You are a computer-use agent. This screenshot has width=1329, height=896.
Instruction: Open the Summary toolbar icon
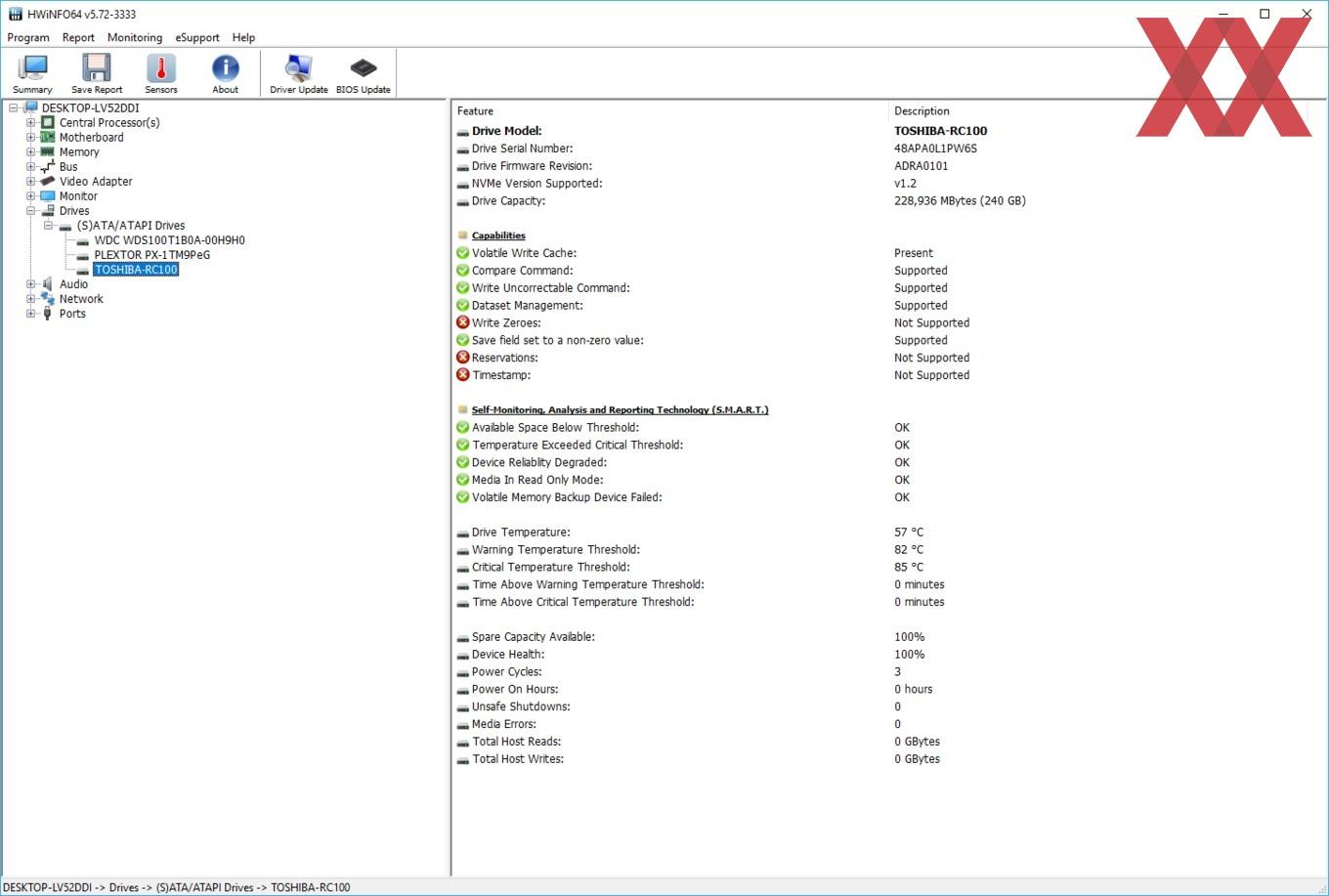click(32, 73)
